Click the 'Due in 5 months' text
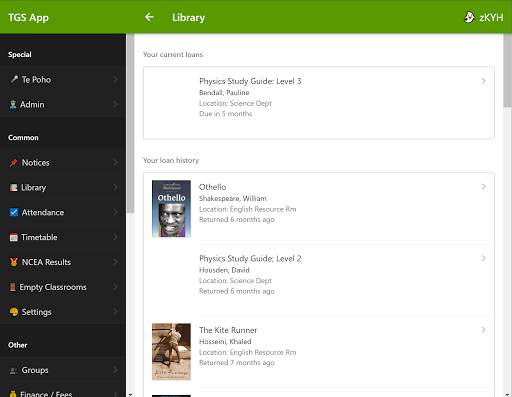 (225, 114)
